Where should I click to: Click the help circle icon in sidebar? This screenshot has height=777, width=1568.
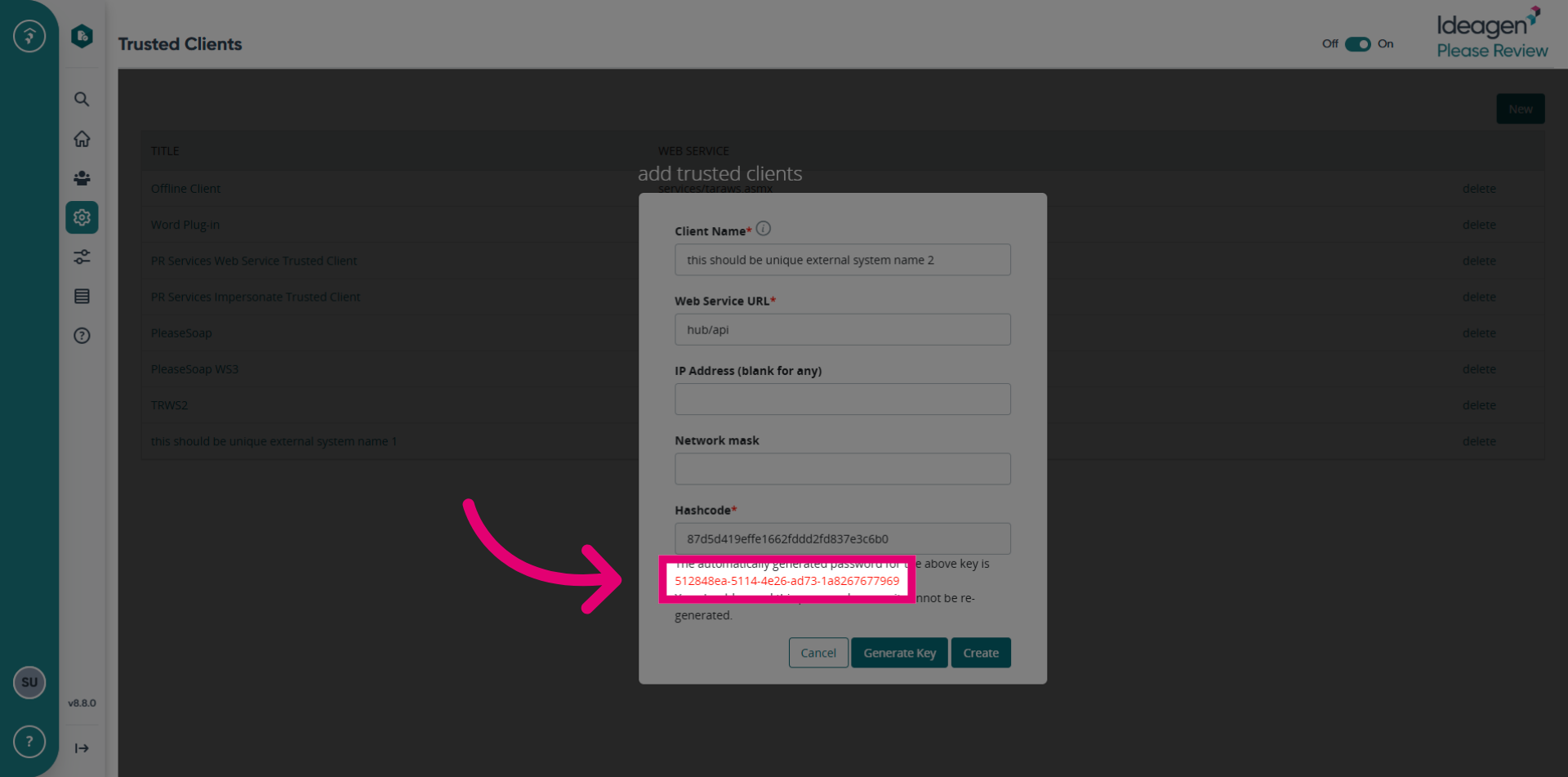[82, 335]
